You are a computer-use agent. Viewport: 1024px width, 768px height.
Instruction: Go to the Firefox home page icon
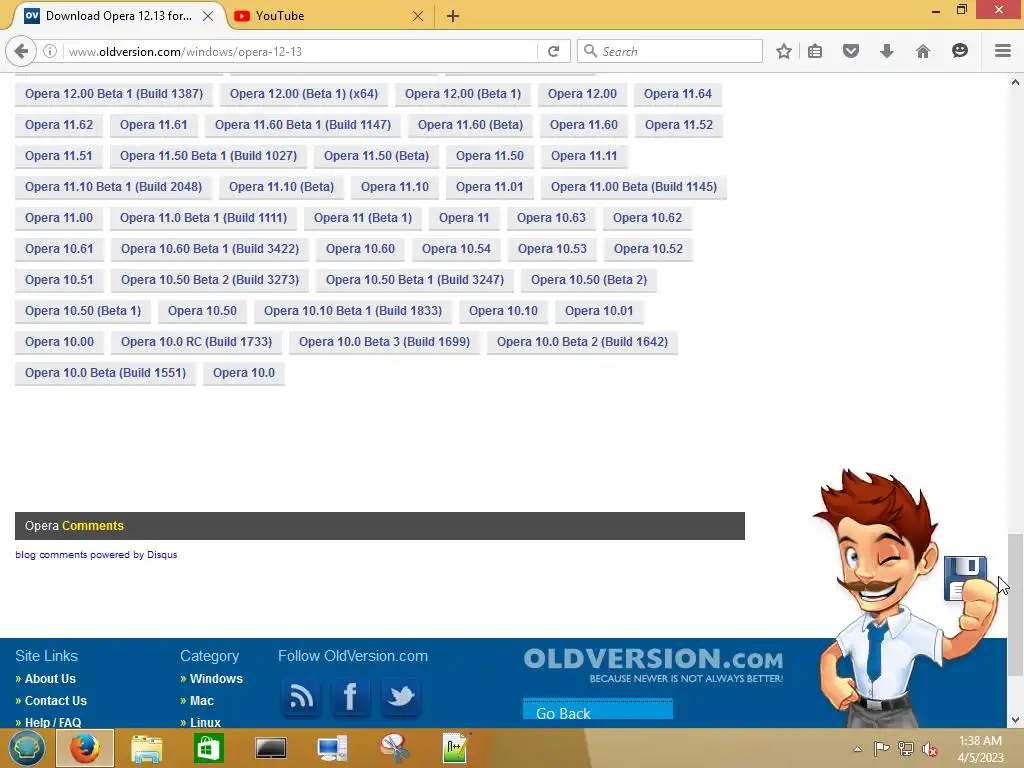click(922, 51)
